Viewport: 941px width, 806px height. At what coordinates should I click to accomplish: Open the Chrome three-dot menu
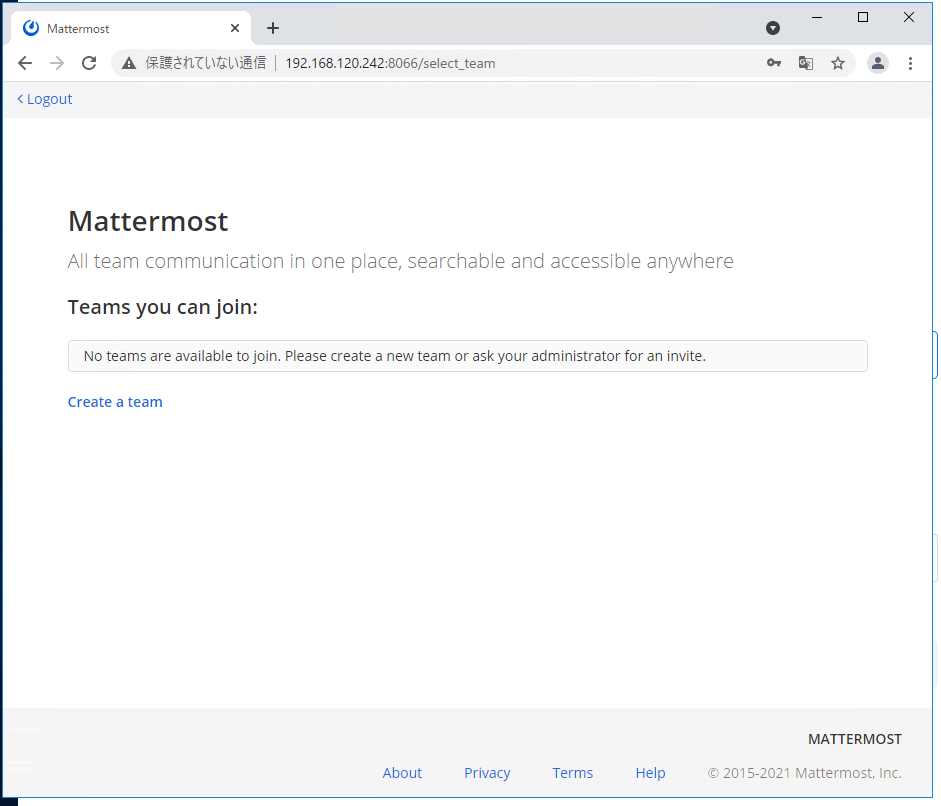point(910,63)
